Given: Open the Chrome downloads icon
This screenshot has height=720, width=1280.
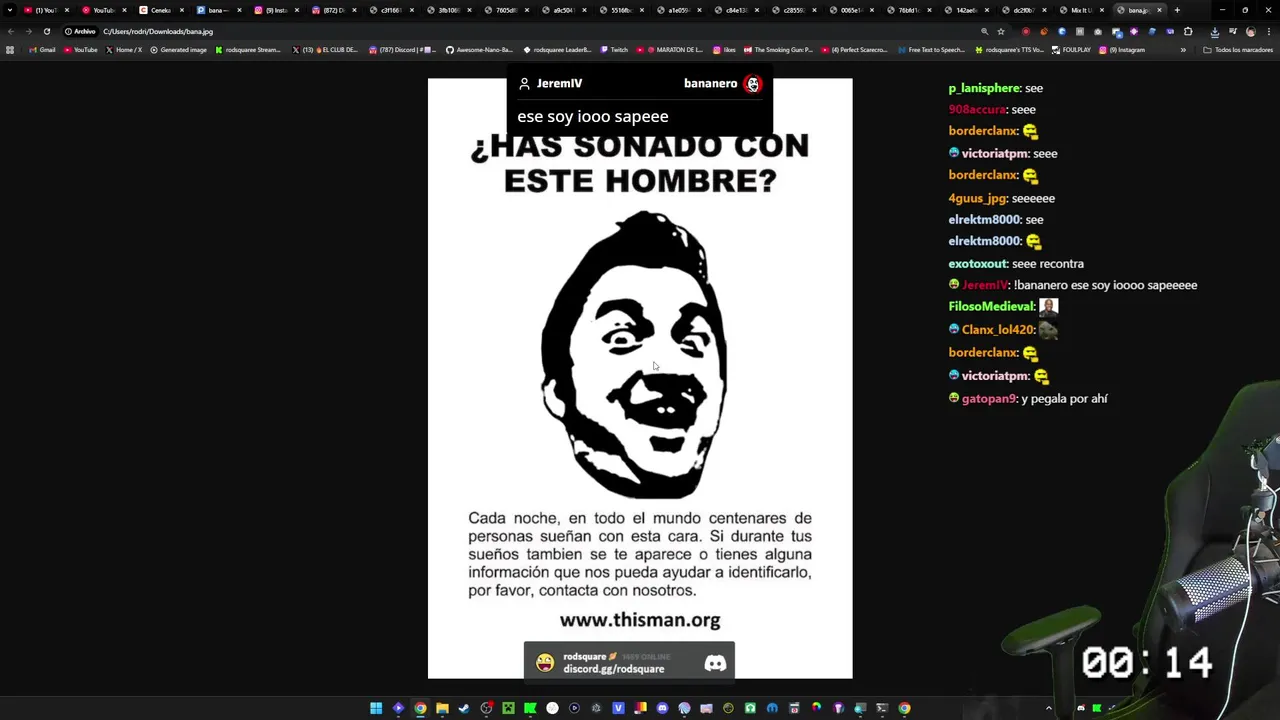Looking at the screenshot, I should [x=1214, y=31].
